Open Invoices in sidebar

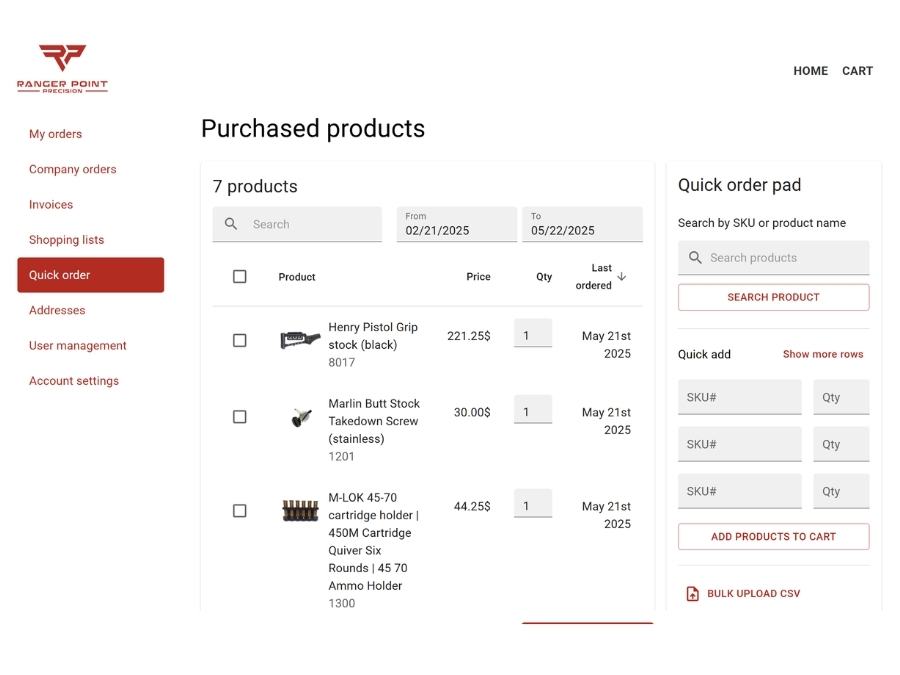pos(51,204)
